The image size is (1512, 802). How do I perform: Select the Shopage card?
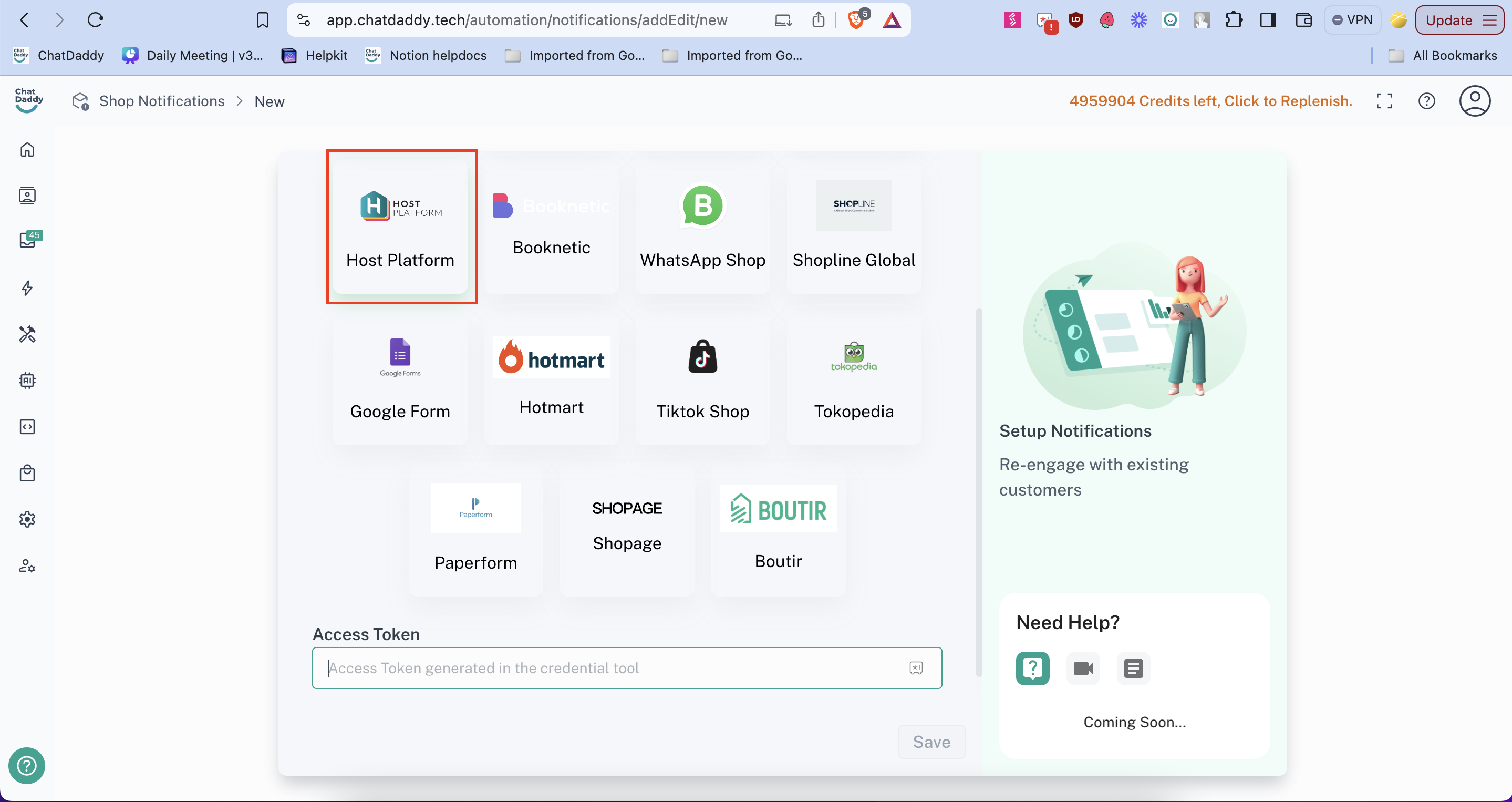627,530
